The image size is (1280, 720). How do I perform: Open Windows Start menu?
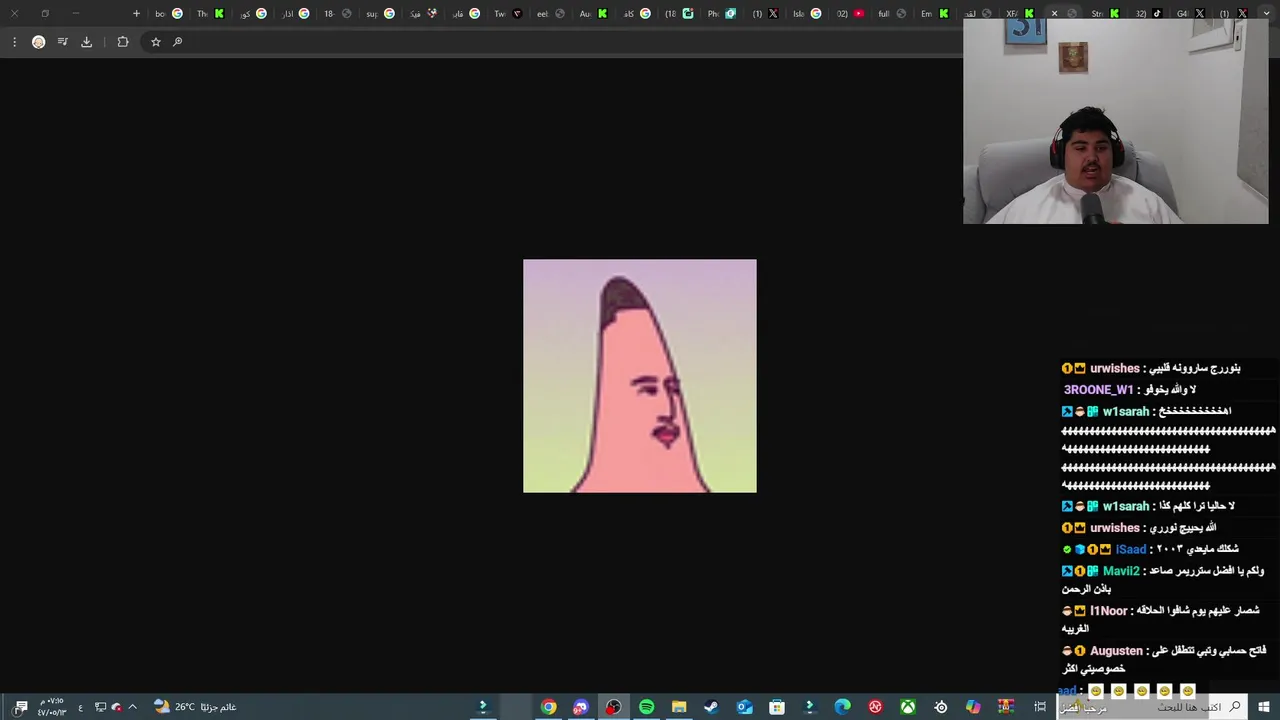pos(1264,707)
